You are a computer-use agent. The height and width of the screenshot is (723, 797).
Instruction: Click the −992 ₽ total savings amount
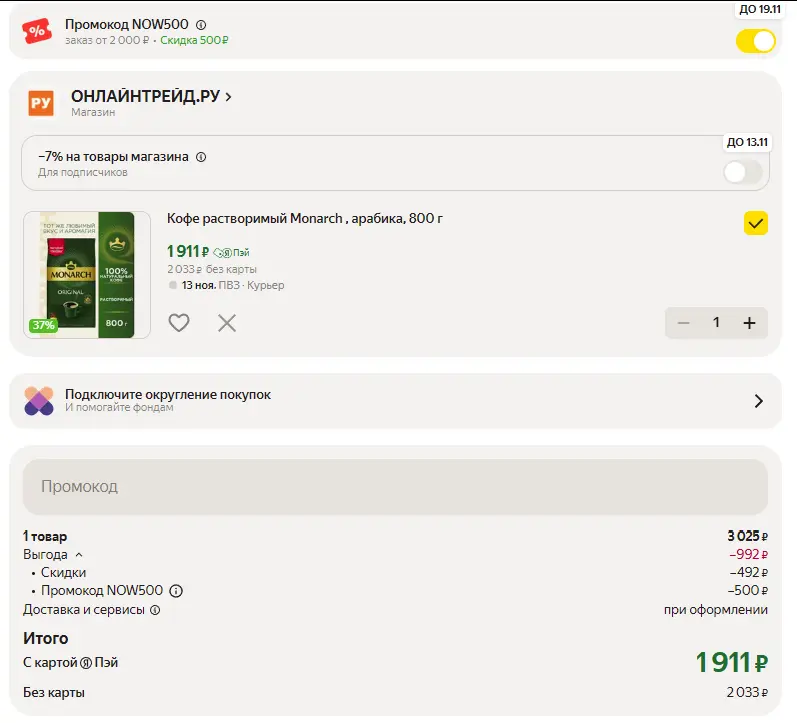coord(748,554)
